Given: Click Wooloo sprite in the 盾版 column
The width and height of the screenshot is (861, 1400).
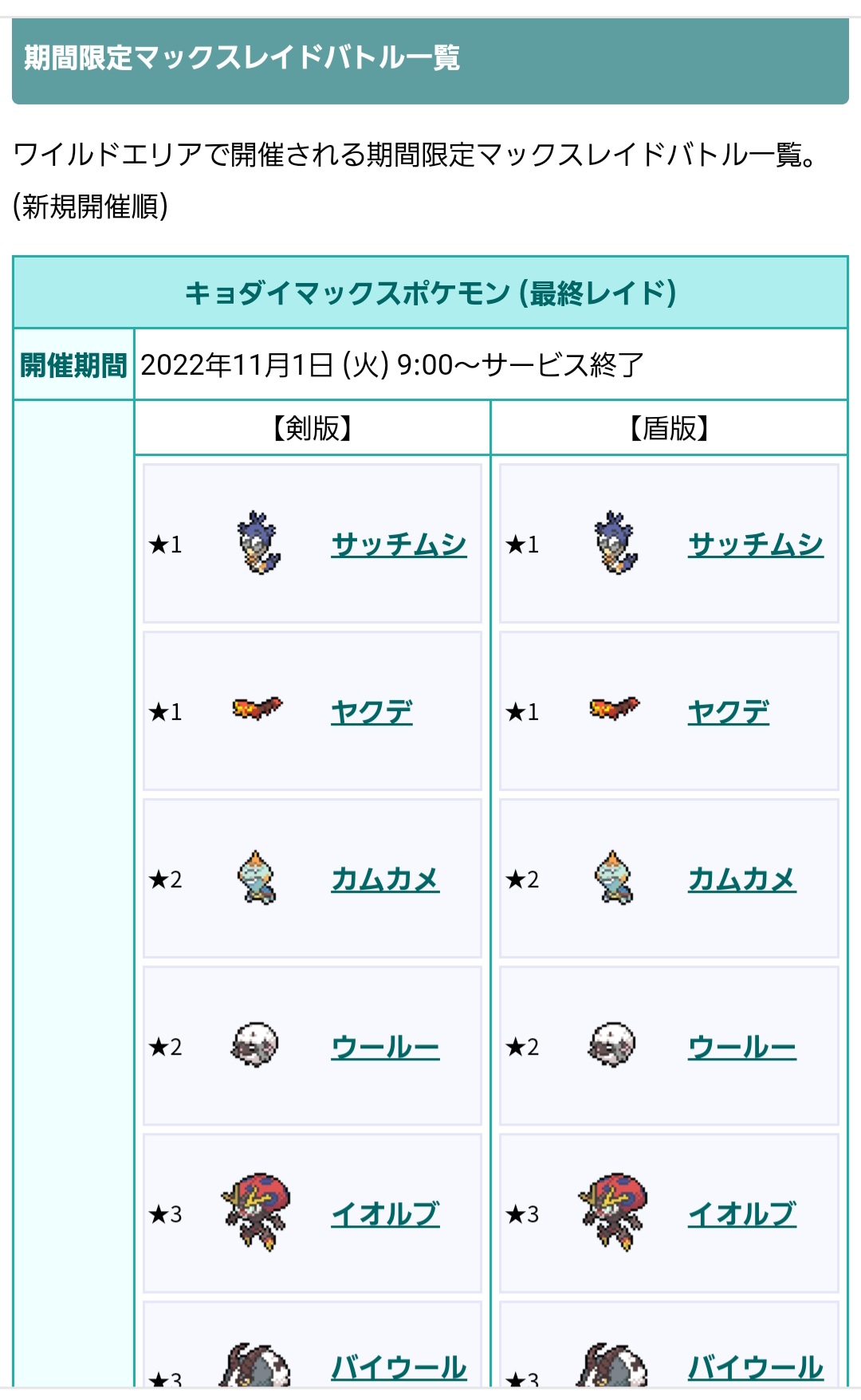Looking at the screenshot, I should 613,1045.
